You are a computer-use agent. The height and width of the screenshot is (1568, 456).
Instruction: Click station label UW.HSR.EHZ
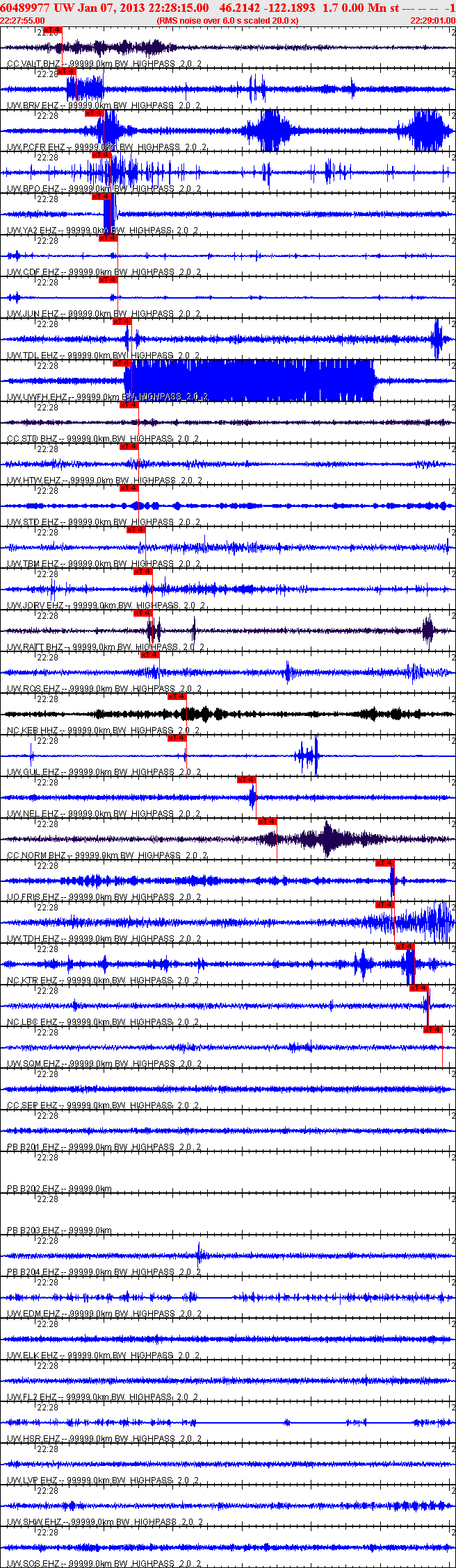pyautogui.click(x=33, y=1439)
